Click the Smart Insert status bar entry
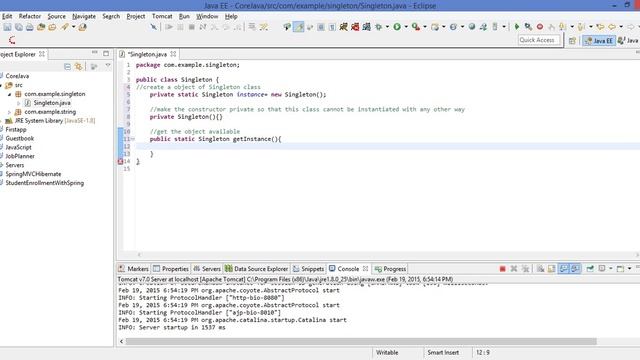This screenshot has height=360, width=640. (x=443, y=352)
